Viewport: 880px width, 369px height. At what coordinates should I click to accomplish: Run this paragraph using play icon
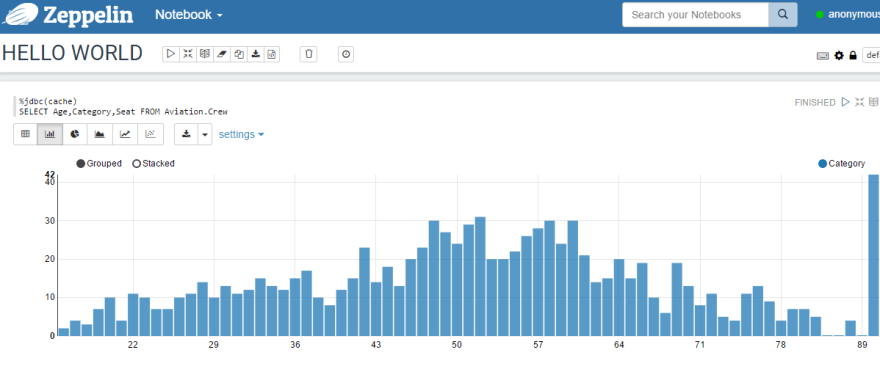click(x=846, y=102)
